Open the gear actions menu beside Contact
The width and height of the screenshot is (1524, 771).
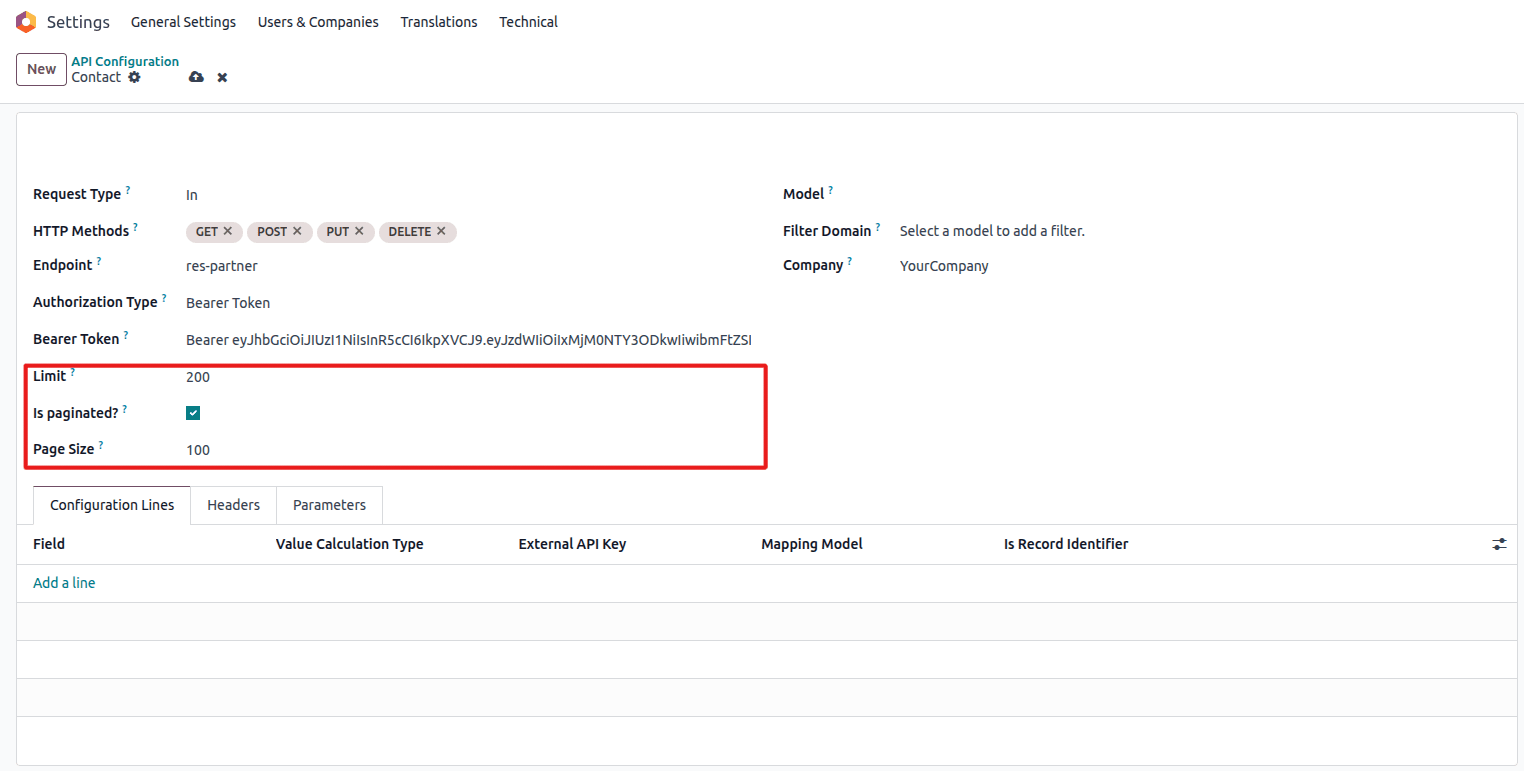pyautogui.click(x=135, y=77)
